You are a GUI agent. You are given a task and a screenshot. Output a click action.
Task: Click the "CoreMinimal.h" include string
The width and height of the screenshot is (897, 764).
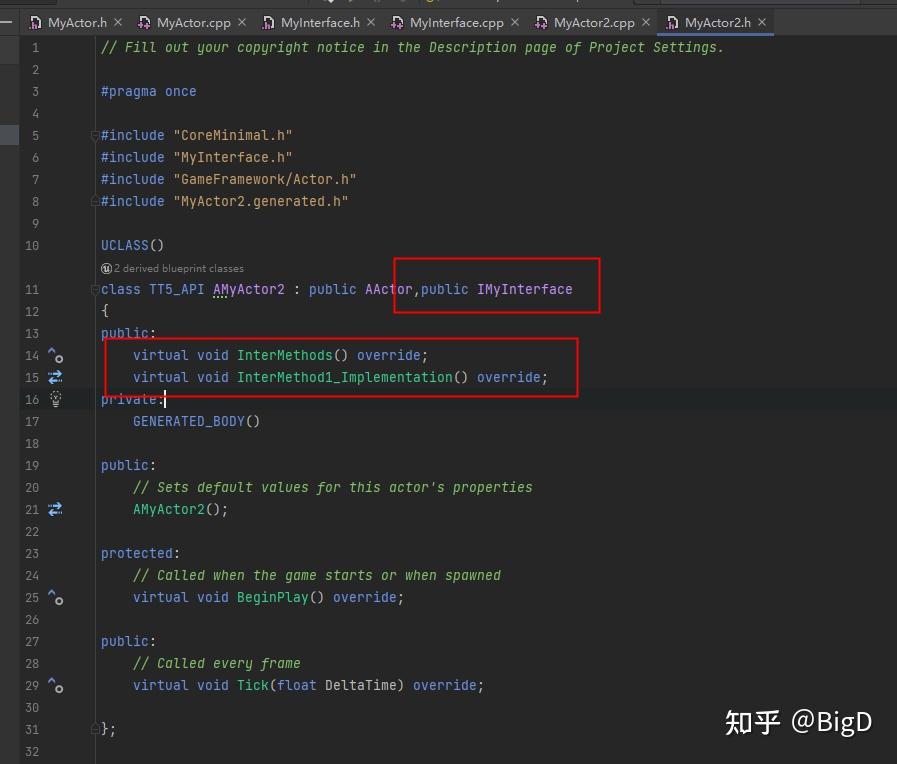(233, 136)
